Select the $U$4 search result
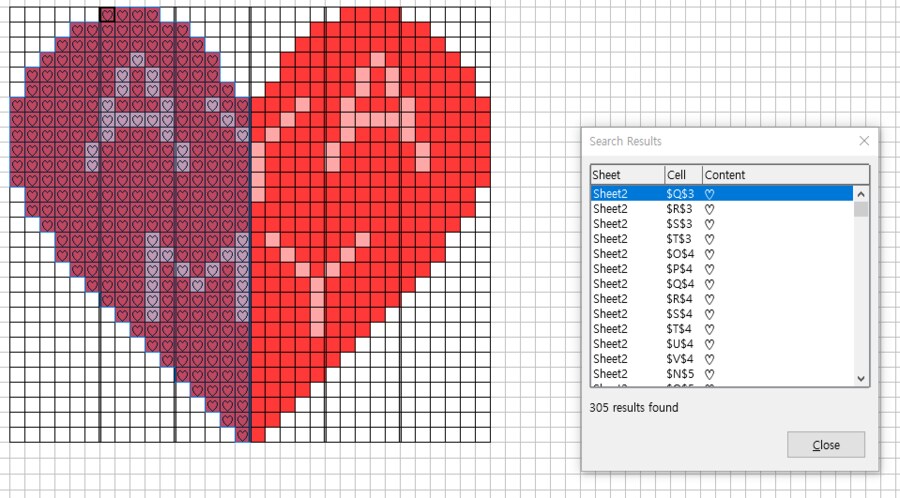This screenshot has width=900, height=498. tap(720, 343)
